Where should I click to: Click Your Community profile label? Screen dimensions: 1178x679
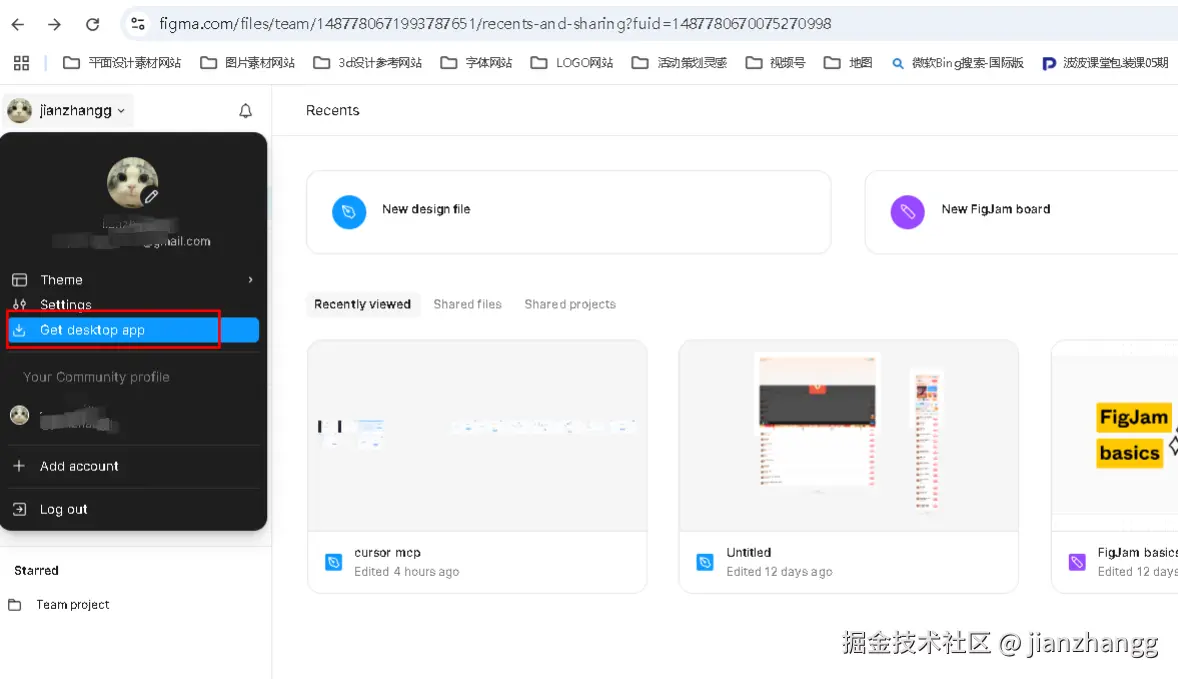click(96, 377)
